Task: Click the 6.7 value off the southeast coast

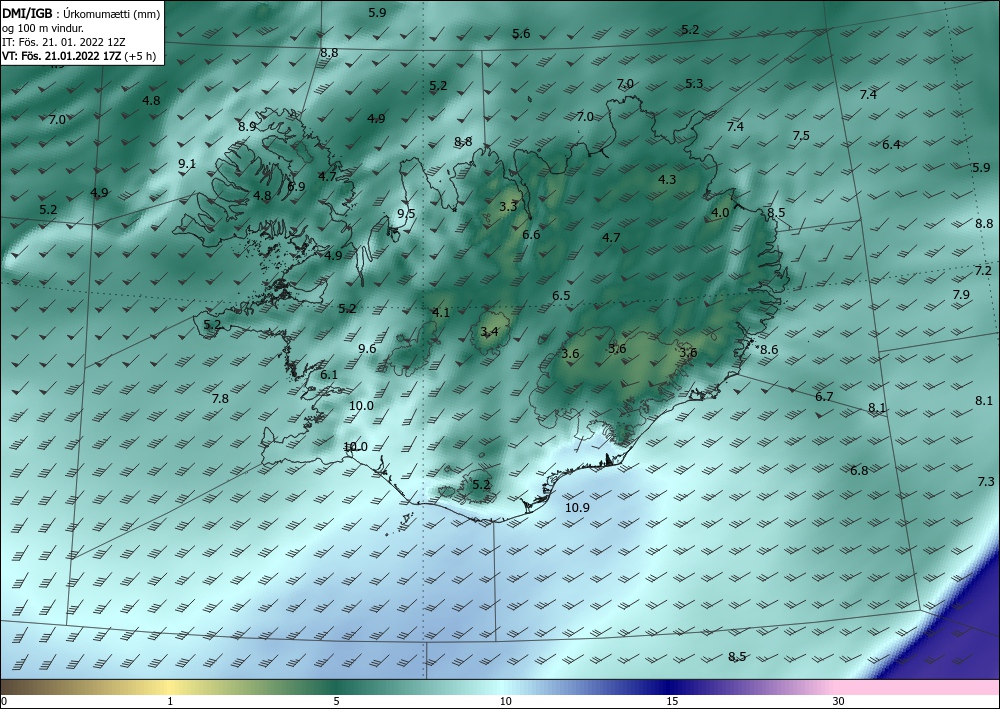Action: (824, 397)
